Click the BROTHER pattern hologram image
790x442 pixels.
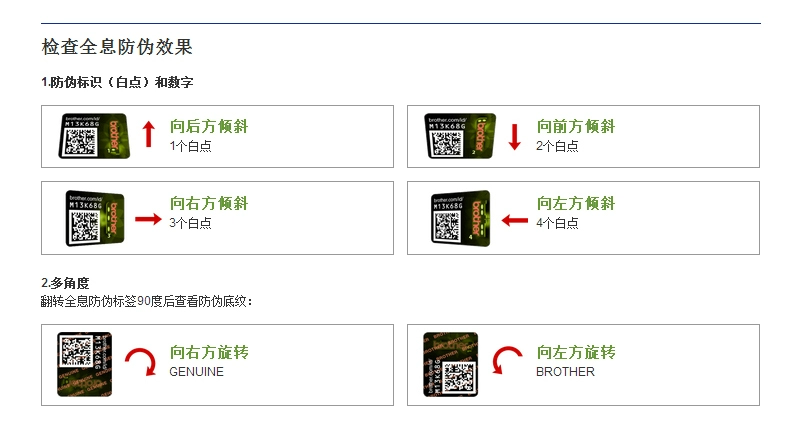click(450, 364)
